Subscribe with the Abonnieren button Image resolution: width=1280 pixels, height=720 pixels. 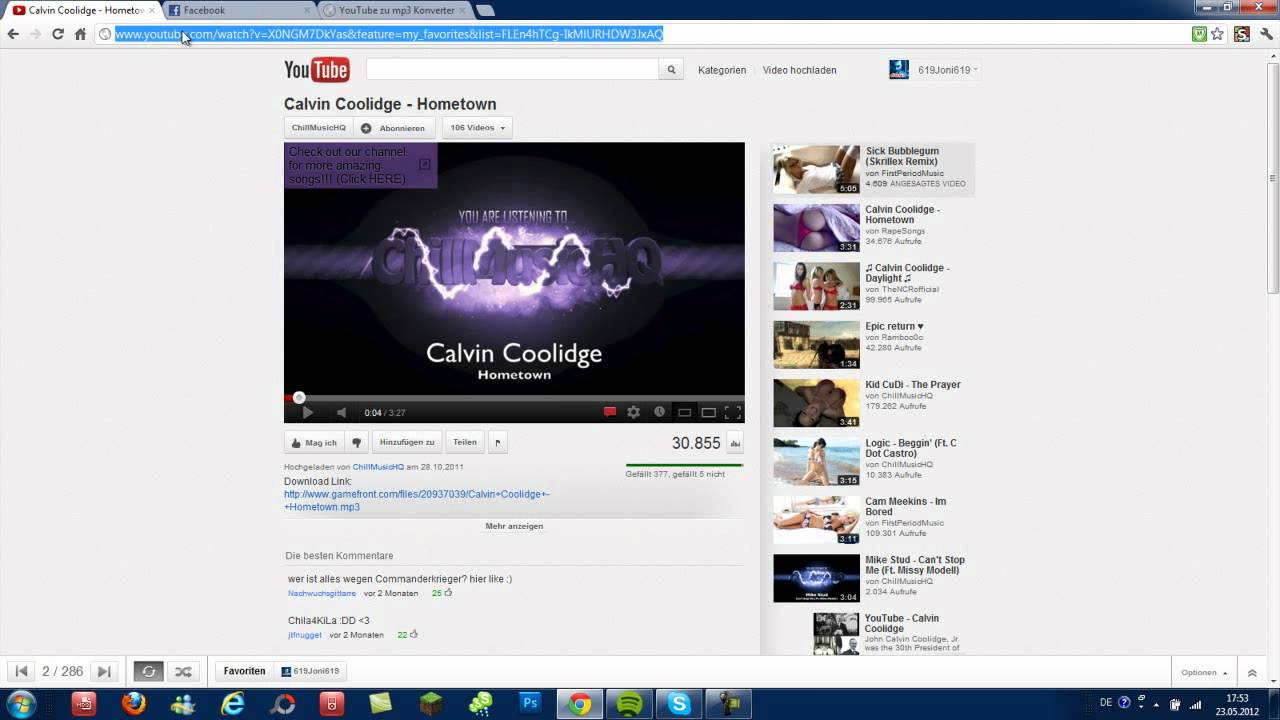pos(394,128)
